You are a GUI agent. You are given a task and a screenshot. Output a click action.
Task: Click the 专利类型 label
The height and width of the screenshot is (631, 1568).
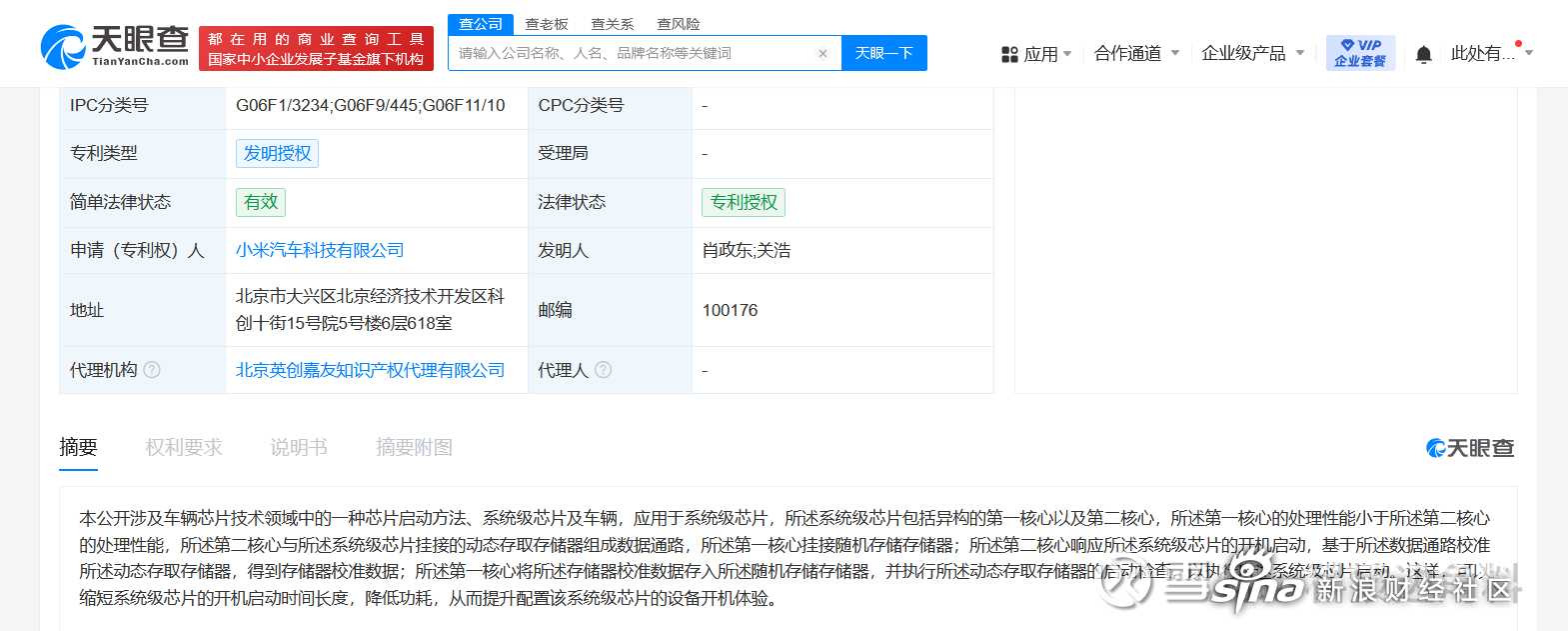pyautogui.click(x=104, y=153)
